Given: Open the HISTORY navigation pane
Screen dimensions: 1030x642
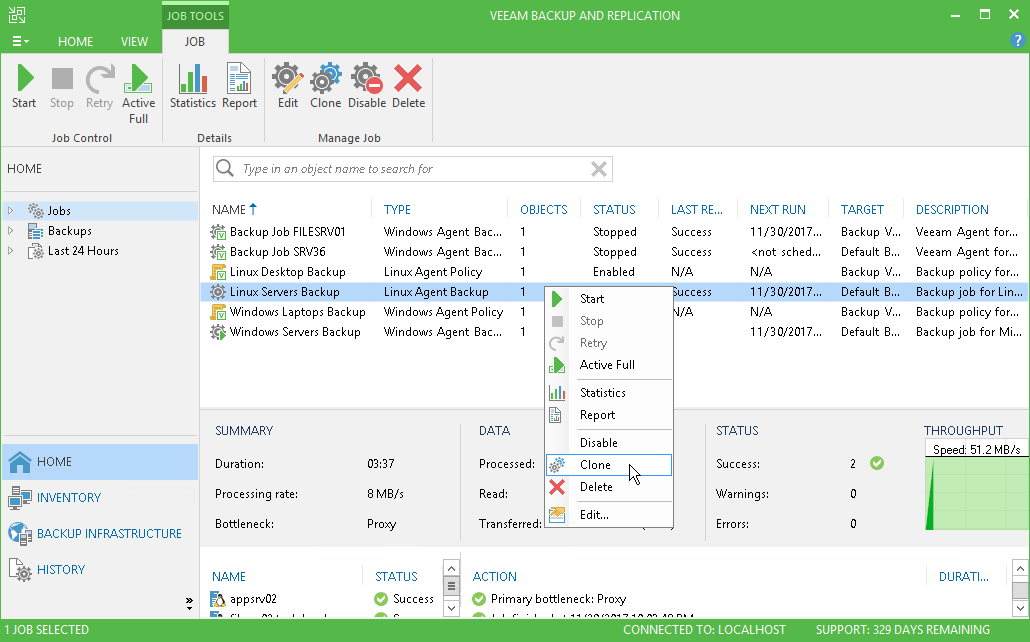Looking at the screenshot, I should (x=100, y=569).
